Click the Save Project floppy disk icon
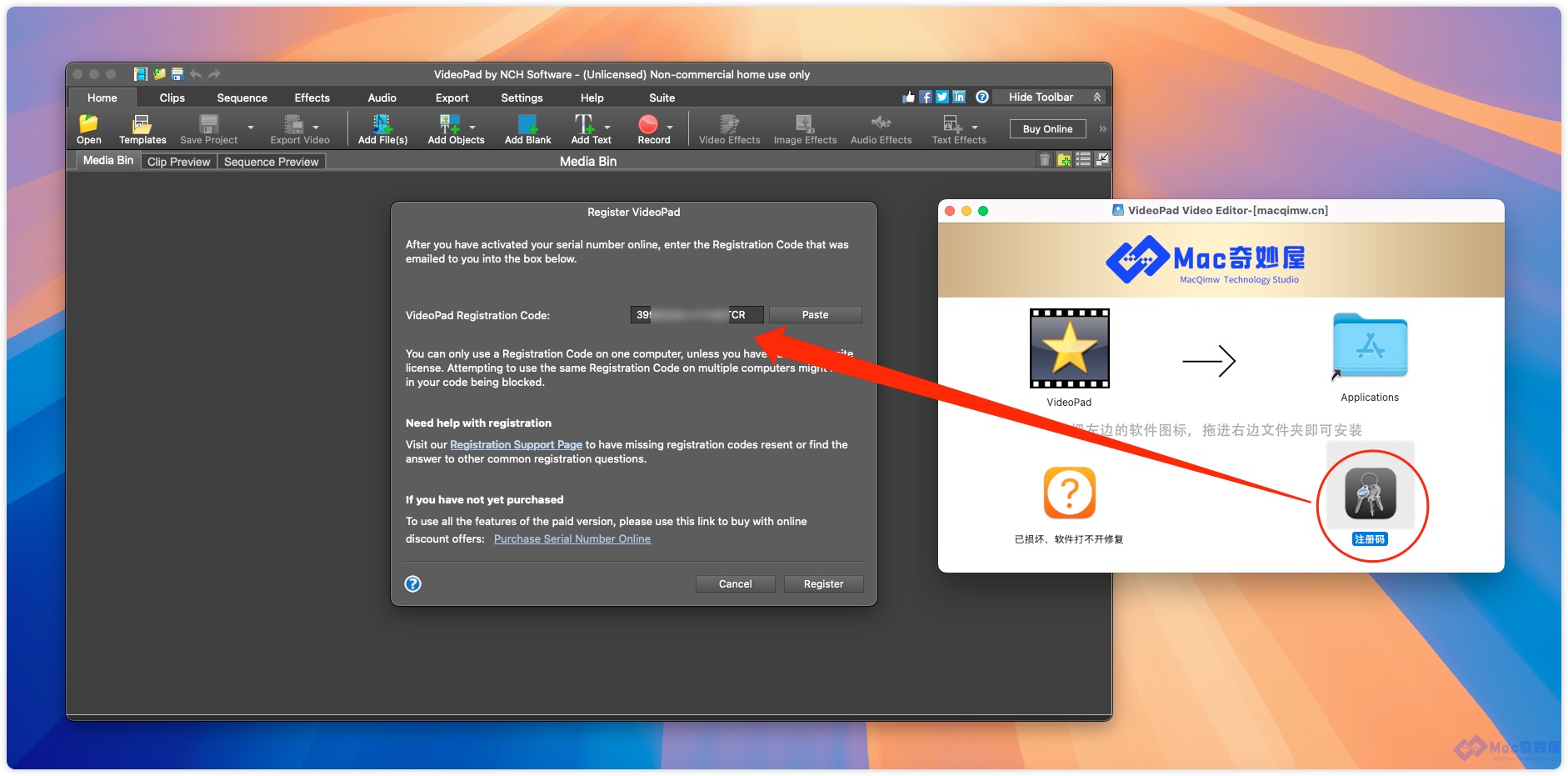The image size is (1568, 776). 208,123
